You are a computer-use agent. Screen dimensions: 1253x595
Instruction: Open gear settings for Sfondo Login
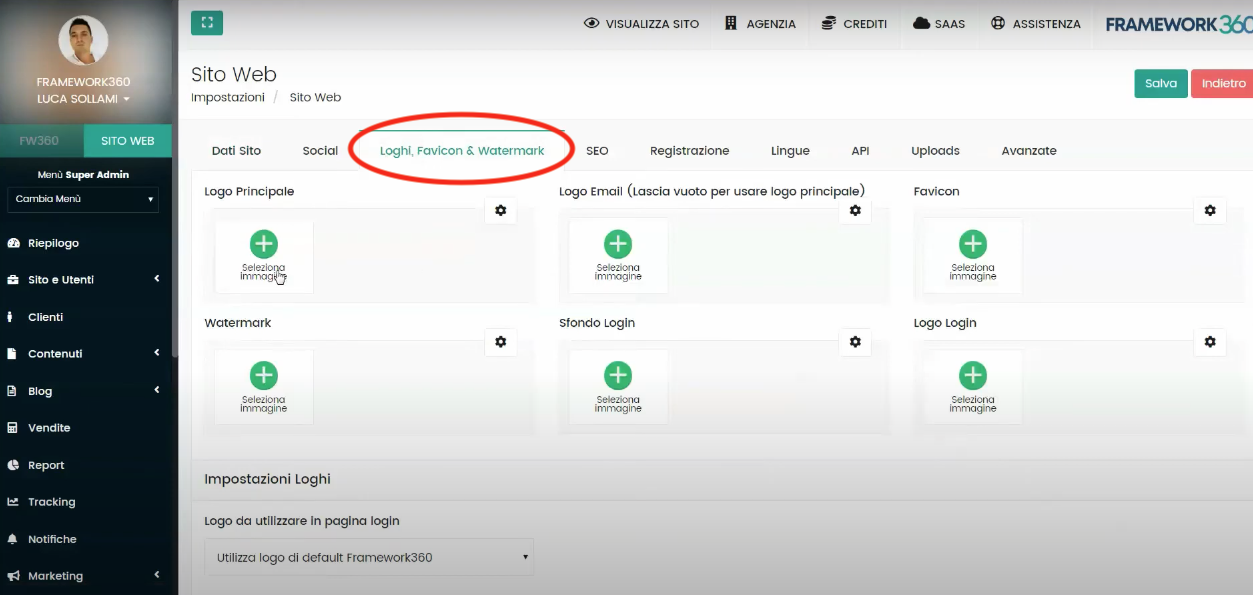click(x=855, y=342)
